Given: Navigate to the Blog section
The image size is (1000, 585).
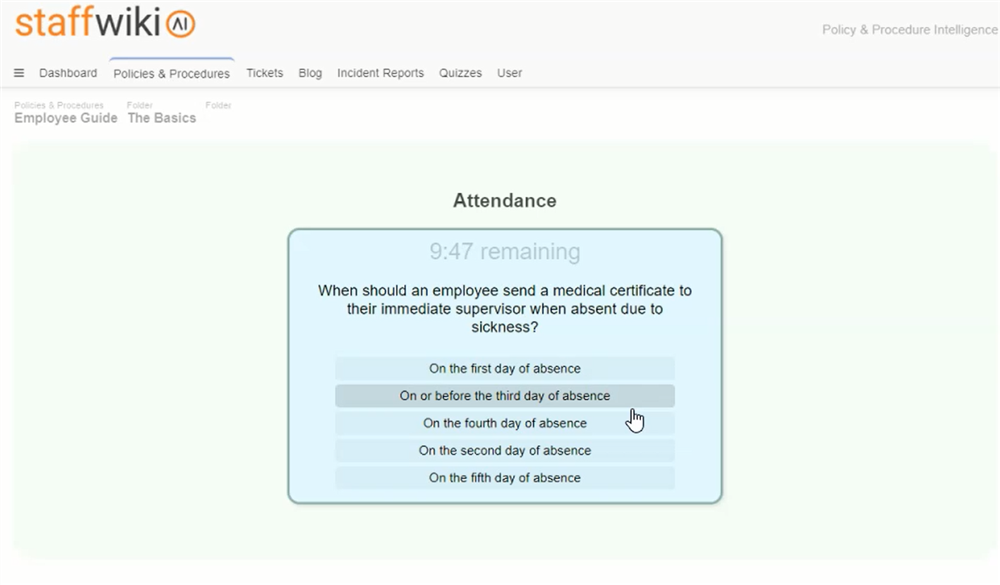Looking at the screenshot, I should tap(310, 73).
